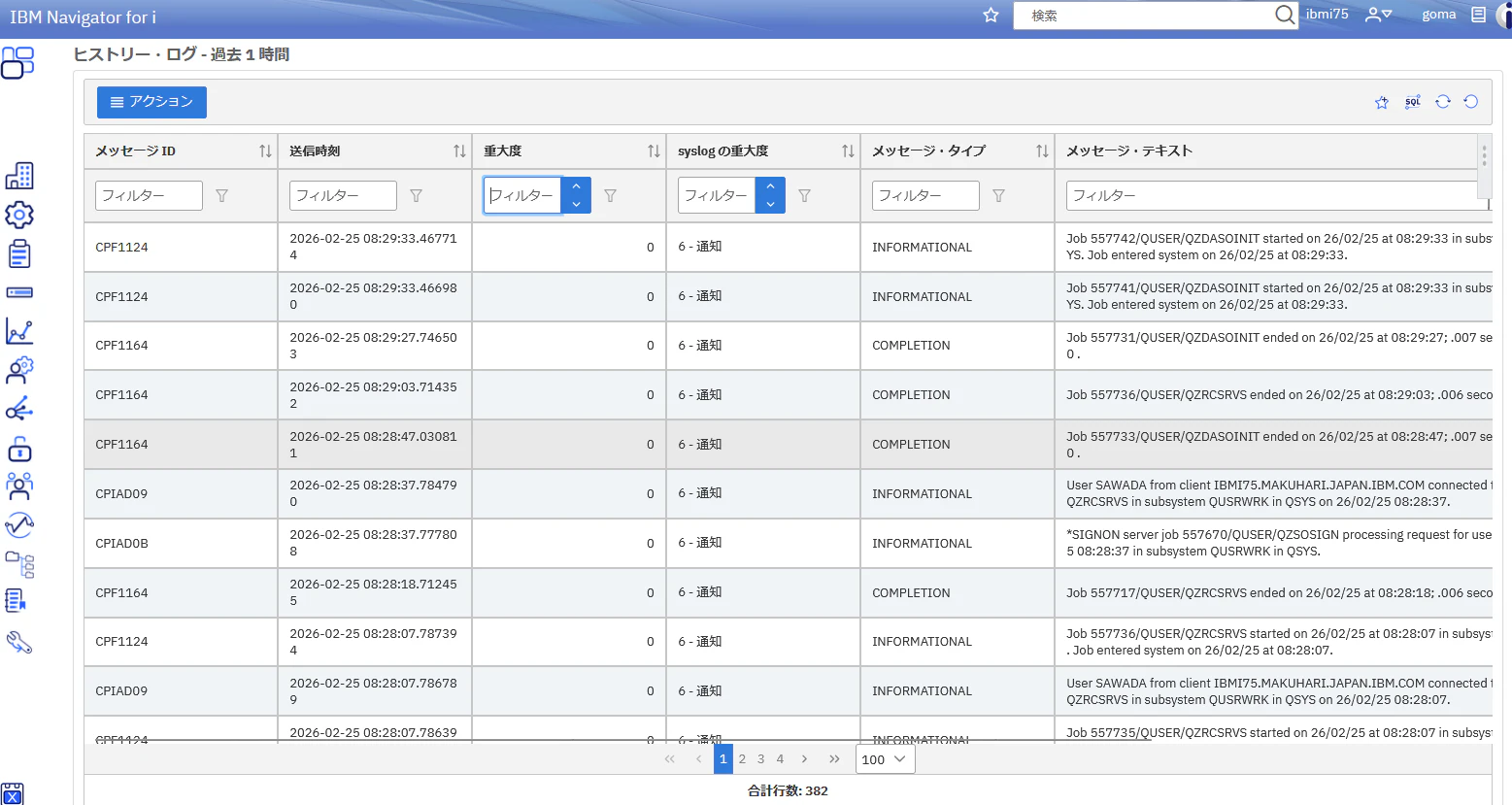
Task: Click the notes icon next to goma
Action: 1478,15
